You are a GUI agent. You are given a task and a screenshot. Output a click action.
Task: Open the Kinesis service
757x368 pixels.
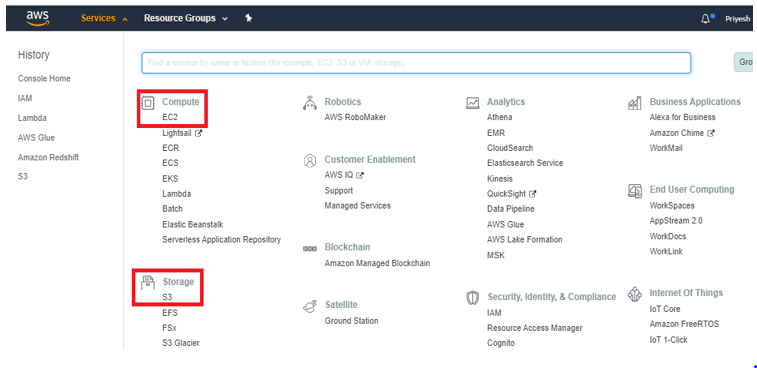[500, 179]
